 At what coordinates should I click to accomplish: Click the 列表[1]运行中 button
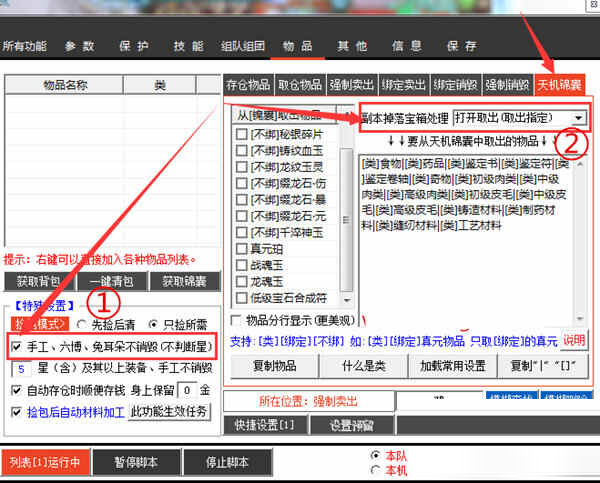[45, 462]
